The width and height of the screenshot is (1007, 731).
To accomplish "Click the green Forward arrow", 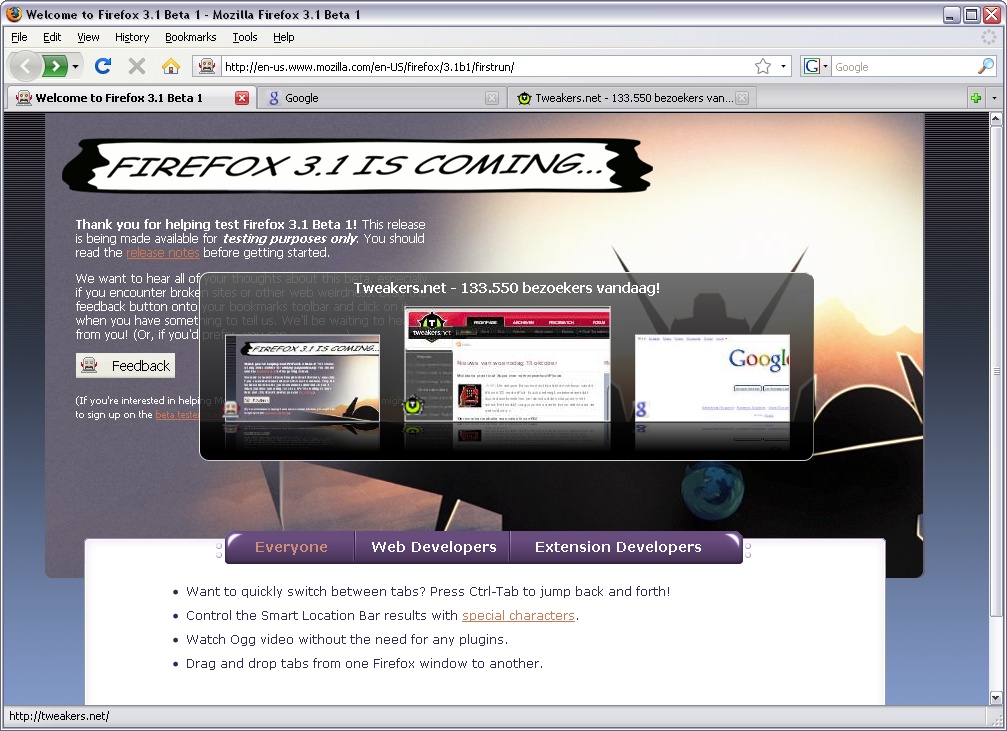I will tap(56, 66).
